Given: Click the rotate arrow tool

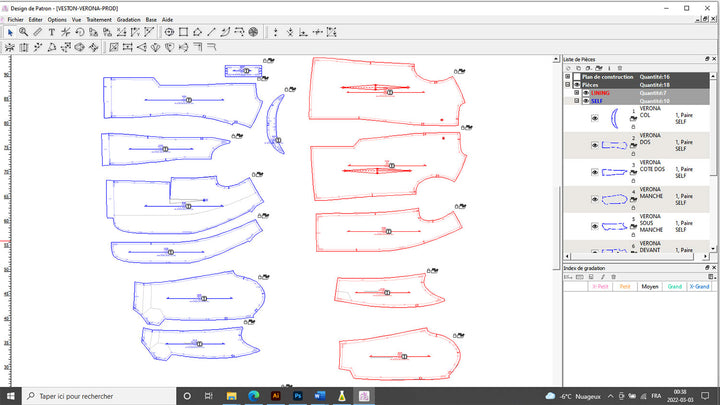Looking at the screenshot, I should (x=79, y=32).
